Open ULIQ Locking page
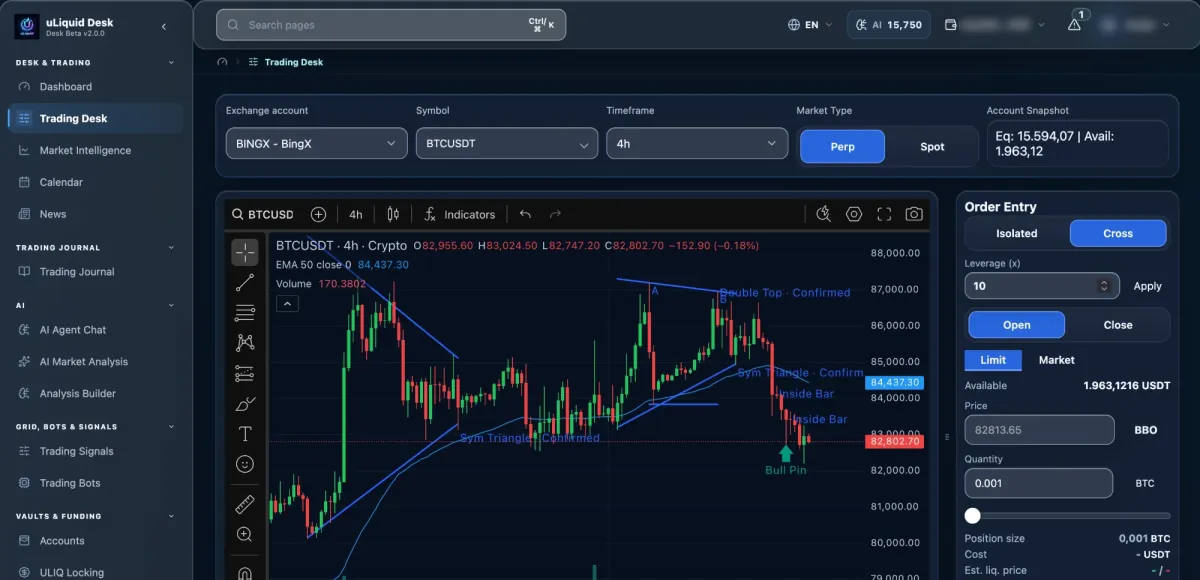The width and height of the screenshot is (1200, 580). tap(71, 573)
